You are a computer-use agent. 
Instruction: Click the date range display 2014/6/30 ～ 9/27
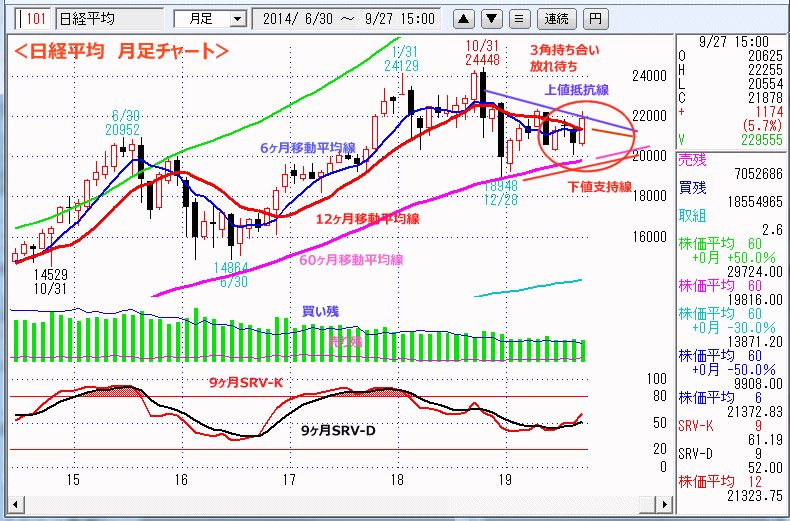click(x=349, y=18)
